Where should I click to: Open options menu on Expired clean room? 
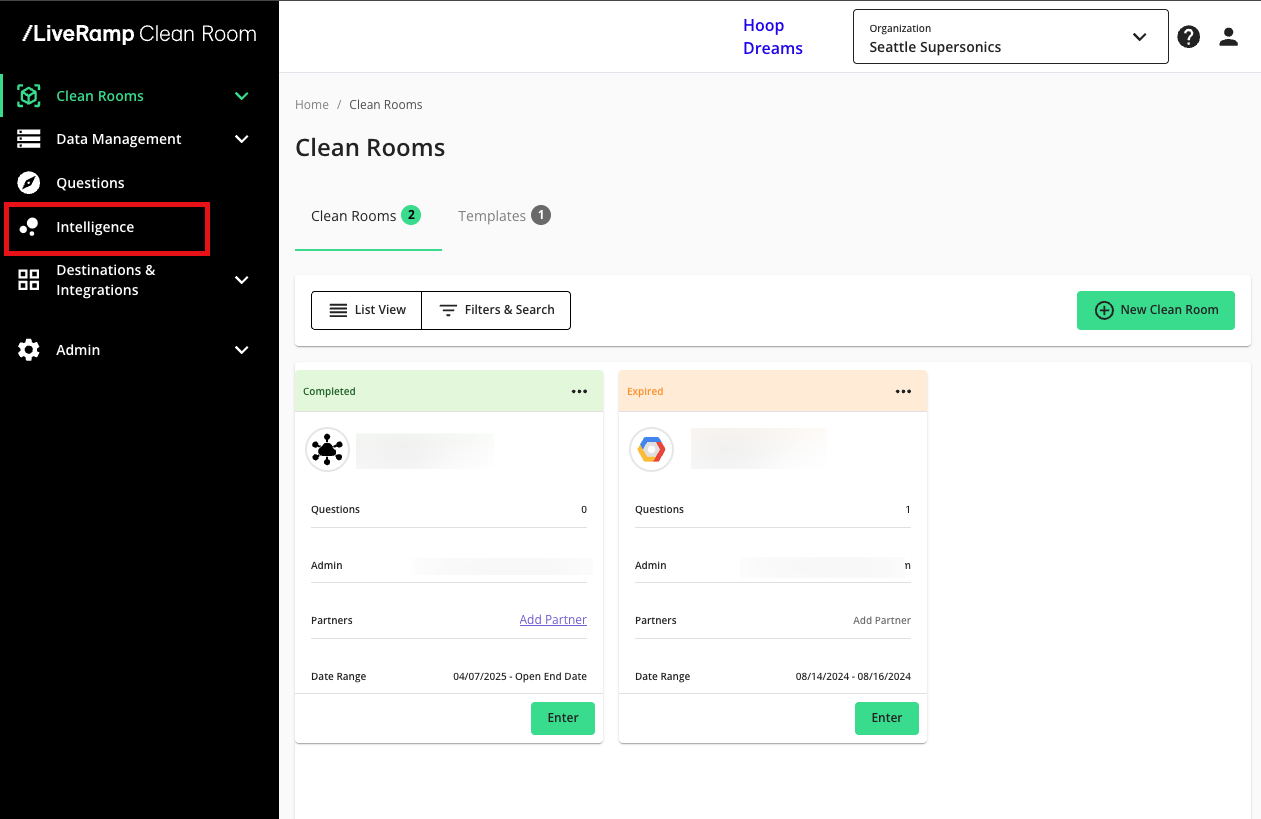[903, 392]
